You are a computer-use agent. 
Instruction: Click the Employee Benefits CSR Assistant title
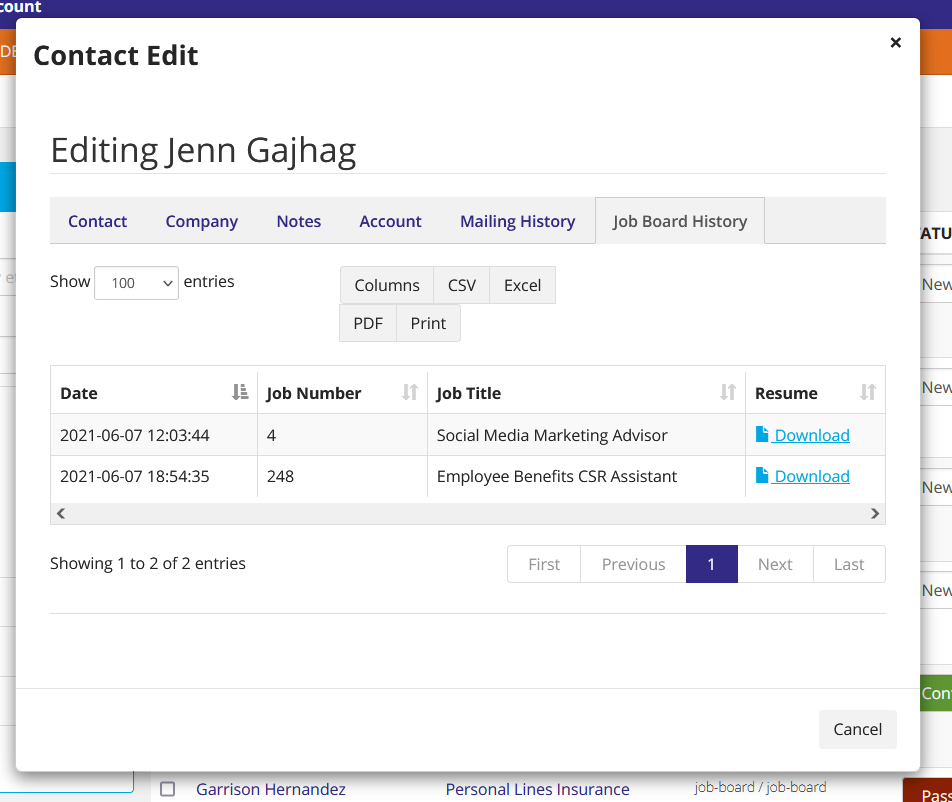click(x=557, y=477)
